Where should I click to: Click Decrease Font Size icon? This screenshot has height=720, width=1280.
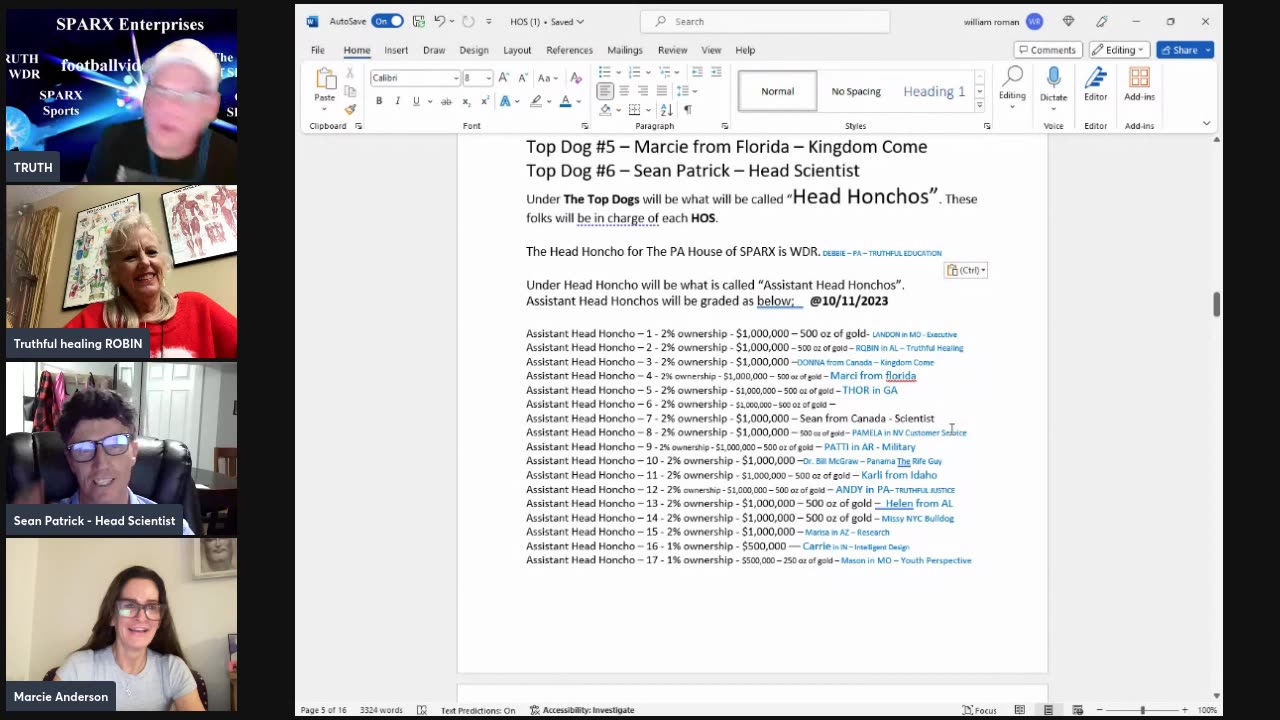tap(522, 78)
